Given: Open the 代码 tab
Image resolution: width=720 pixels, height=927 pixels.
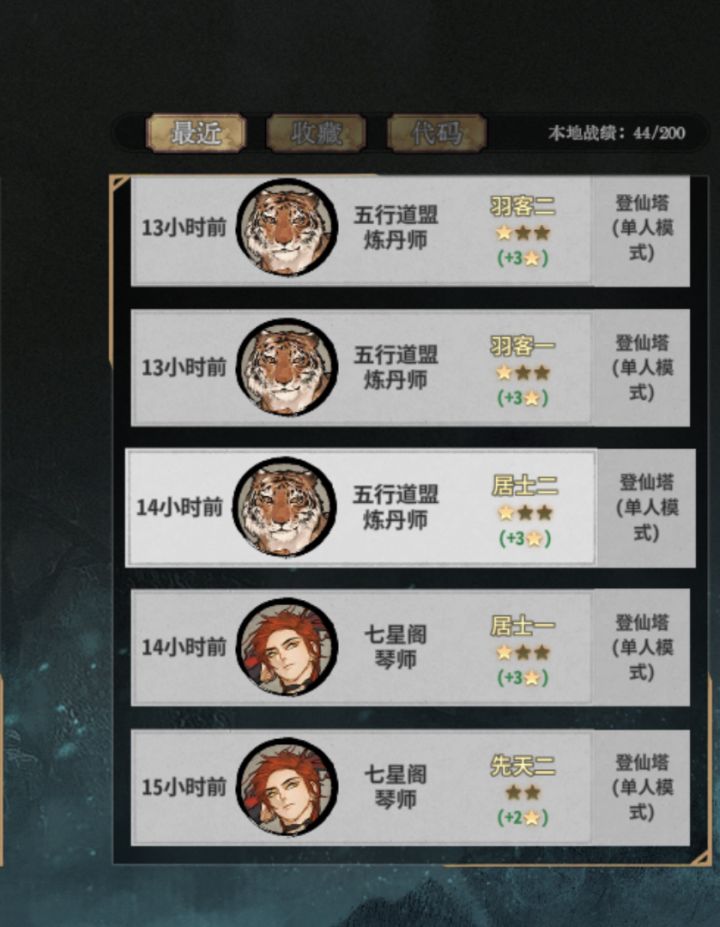Looking at the screenshot, I should [437, 133].
